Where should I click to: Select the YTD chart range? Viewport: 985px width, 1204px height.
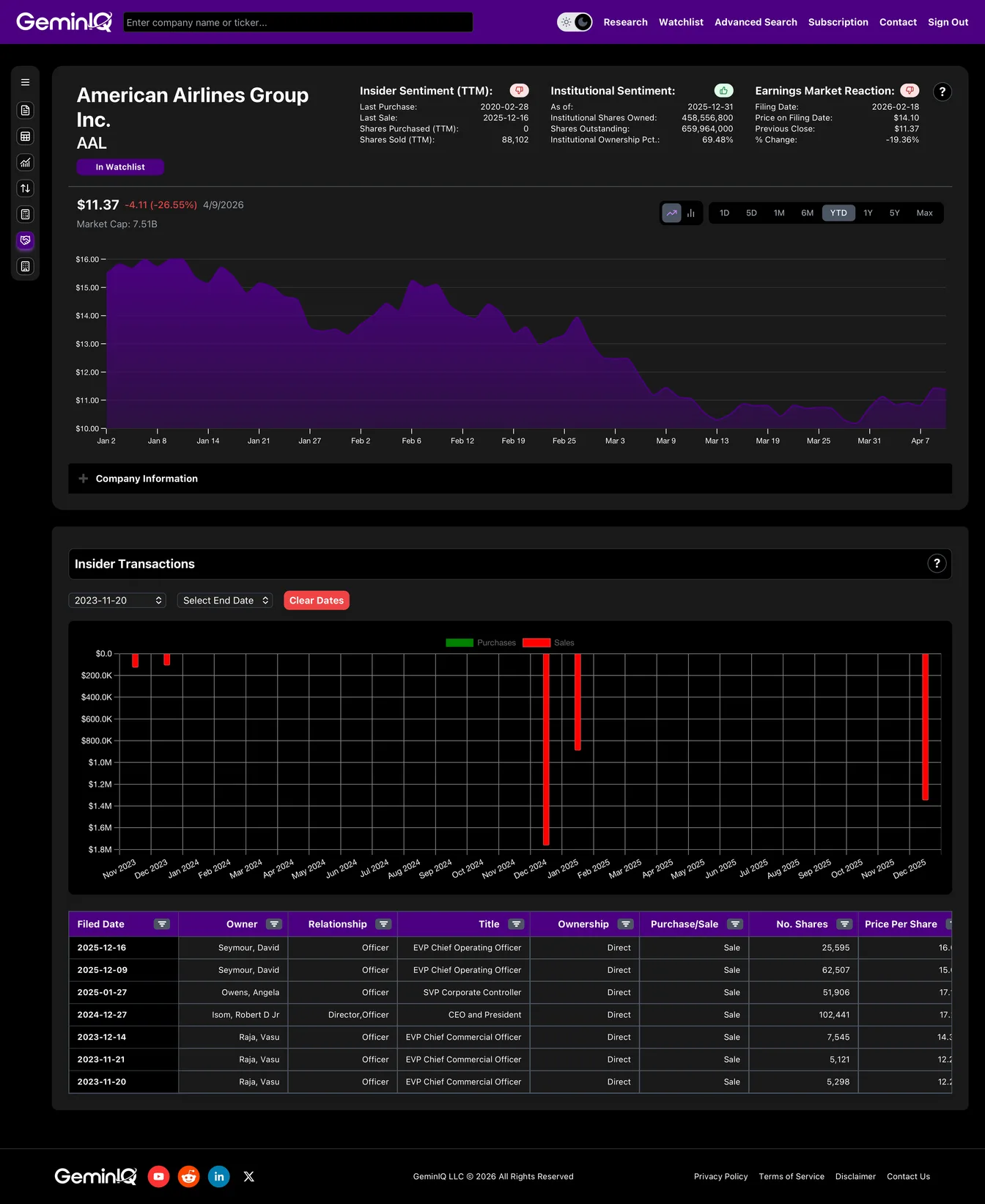tap(838, 213)
